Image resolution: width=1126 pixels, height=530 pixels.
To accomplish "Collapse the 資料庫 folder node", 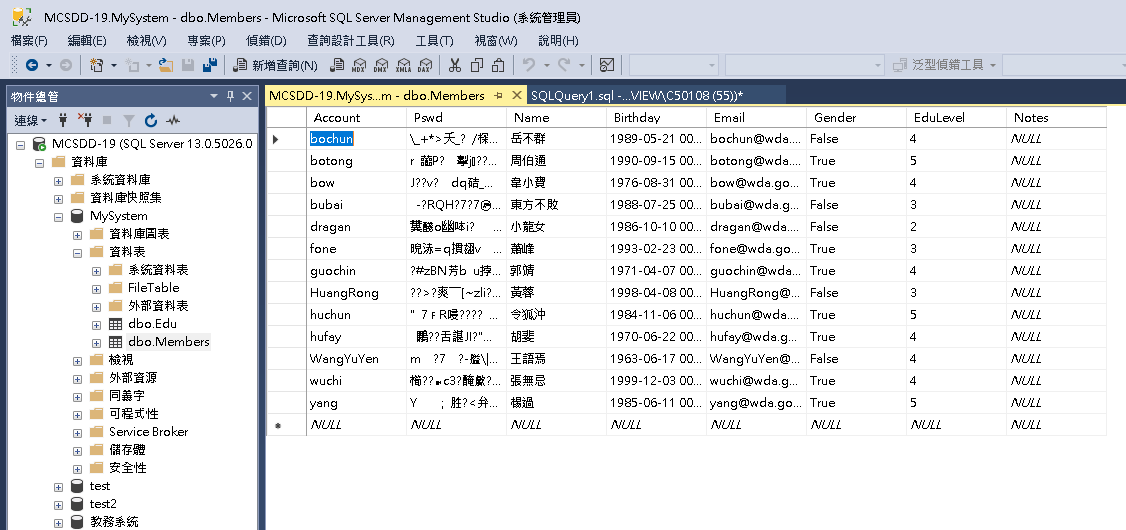I will tap(39, 162).
